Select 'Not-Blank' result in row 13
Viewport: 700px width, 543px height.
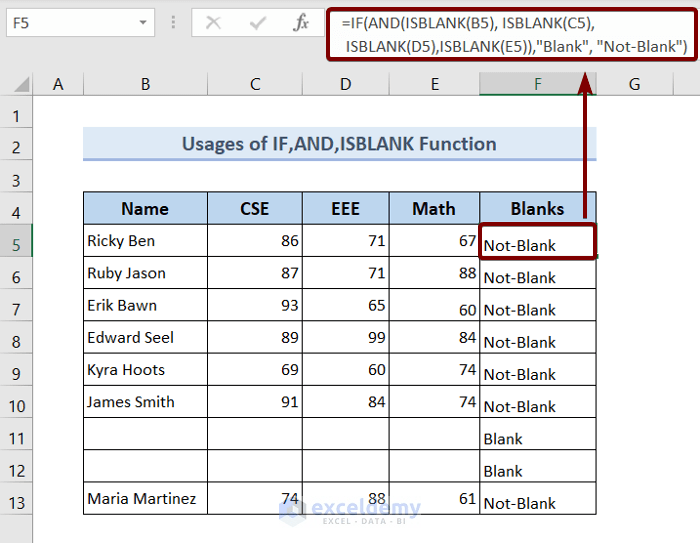538,498
